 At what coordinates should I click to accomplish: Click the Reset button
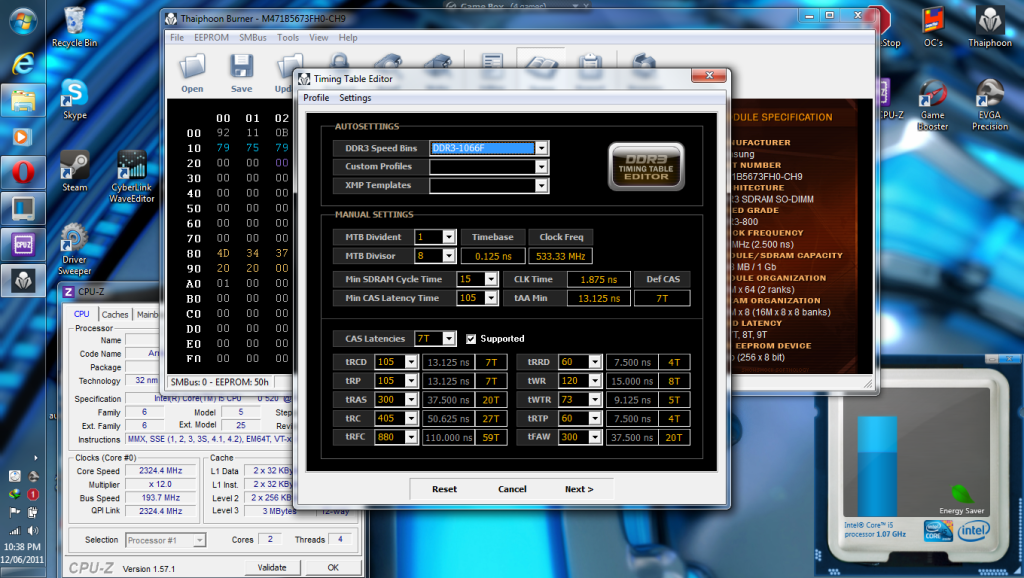pyautogui.click(x=444, y=489)
